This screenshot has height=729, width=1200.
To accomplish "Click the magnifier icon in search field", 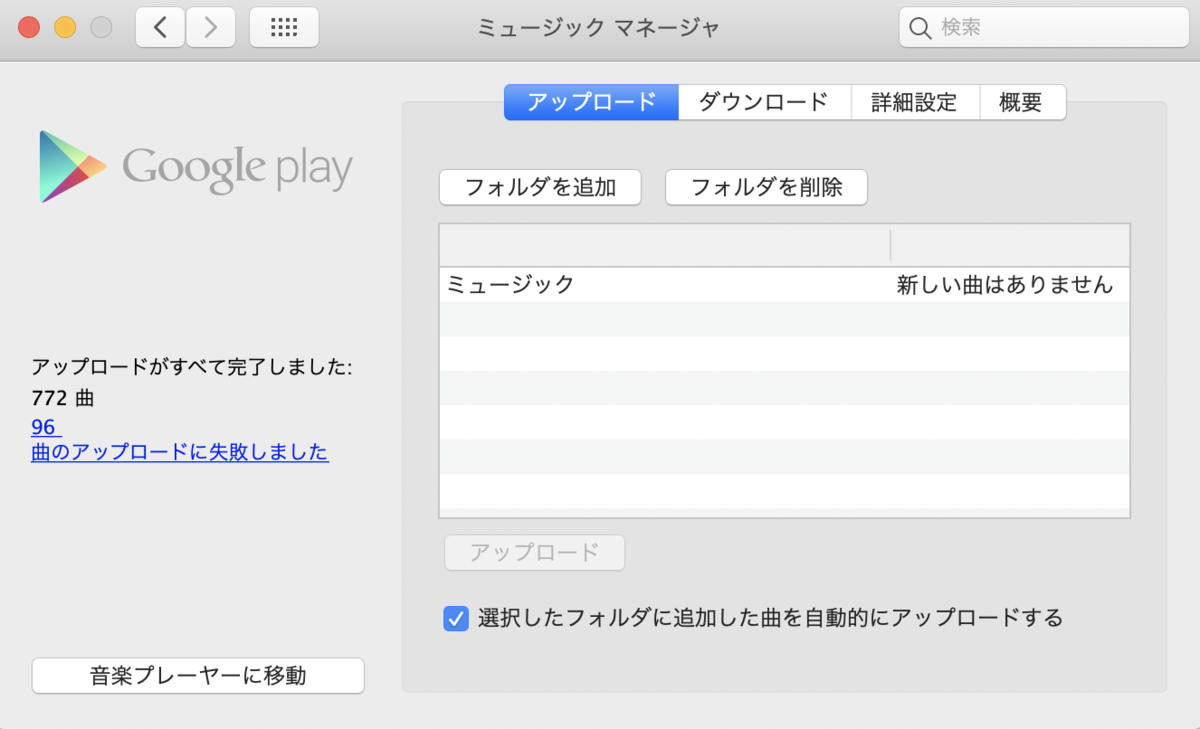I will 920,28.
